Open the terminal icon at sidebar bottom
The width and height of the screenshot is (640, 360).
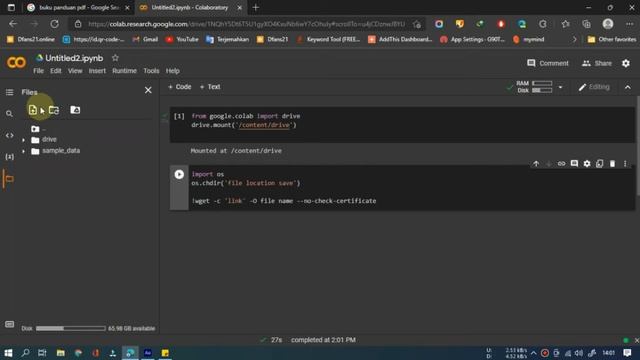pos(9,324)
